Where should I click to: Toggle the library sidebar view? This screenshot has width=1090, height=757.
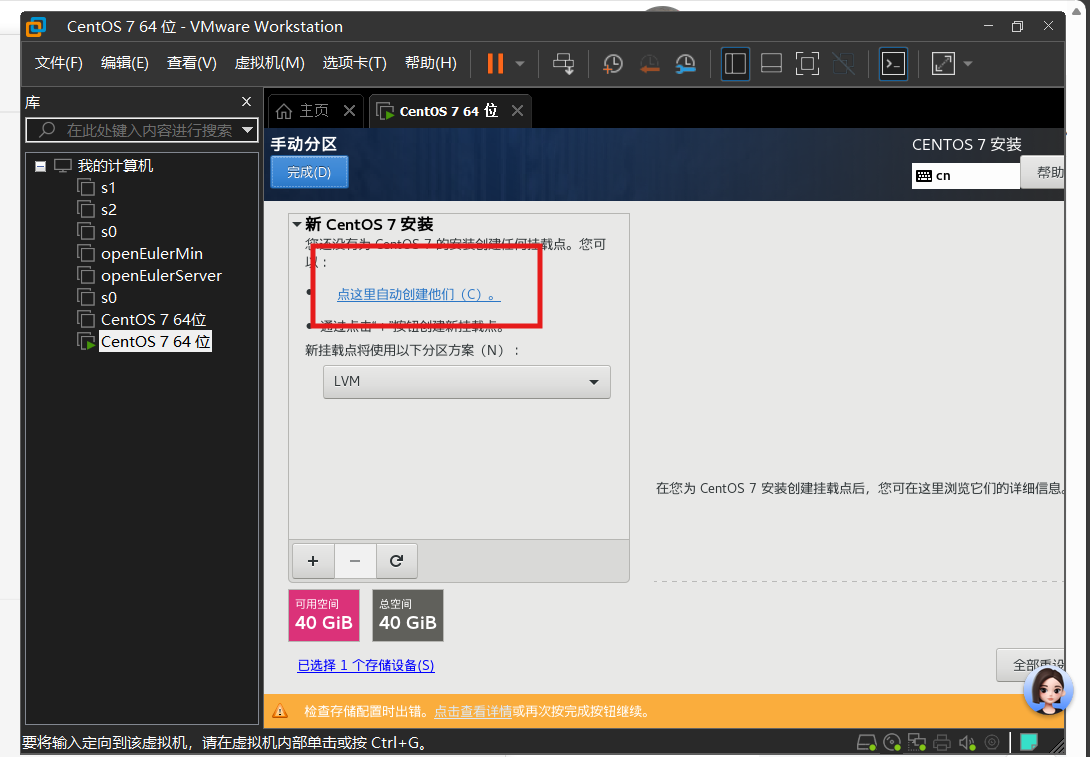pos(735,64)
